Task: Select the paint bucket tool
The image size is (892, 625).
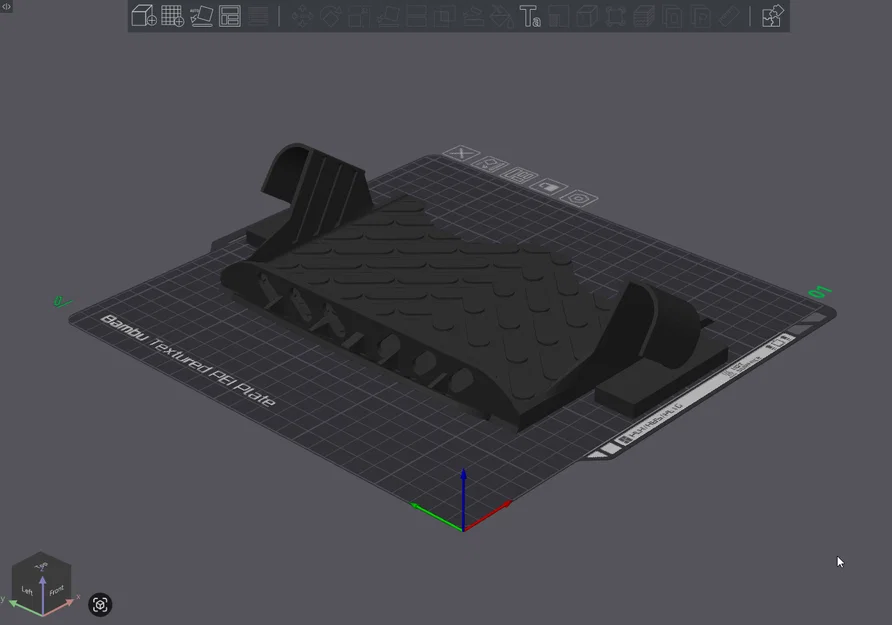Action: pos(501,16)
